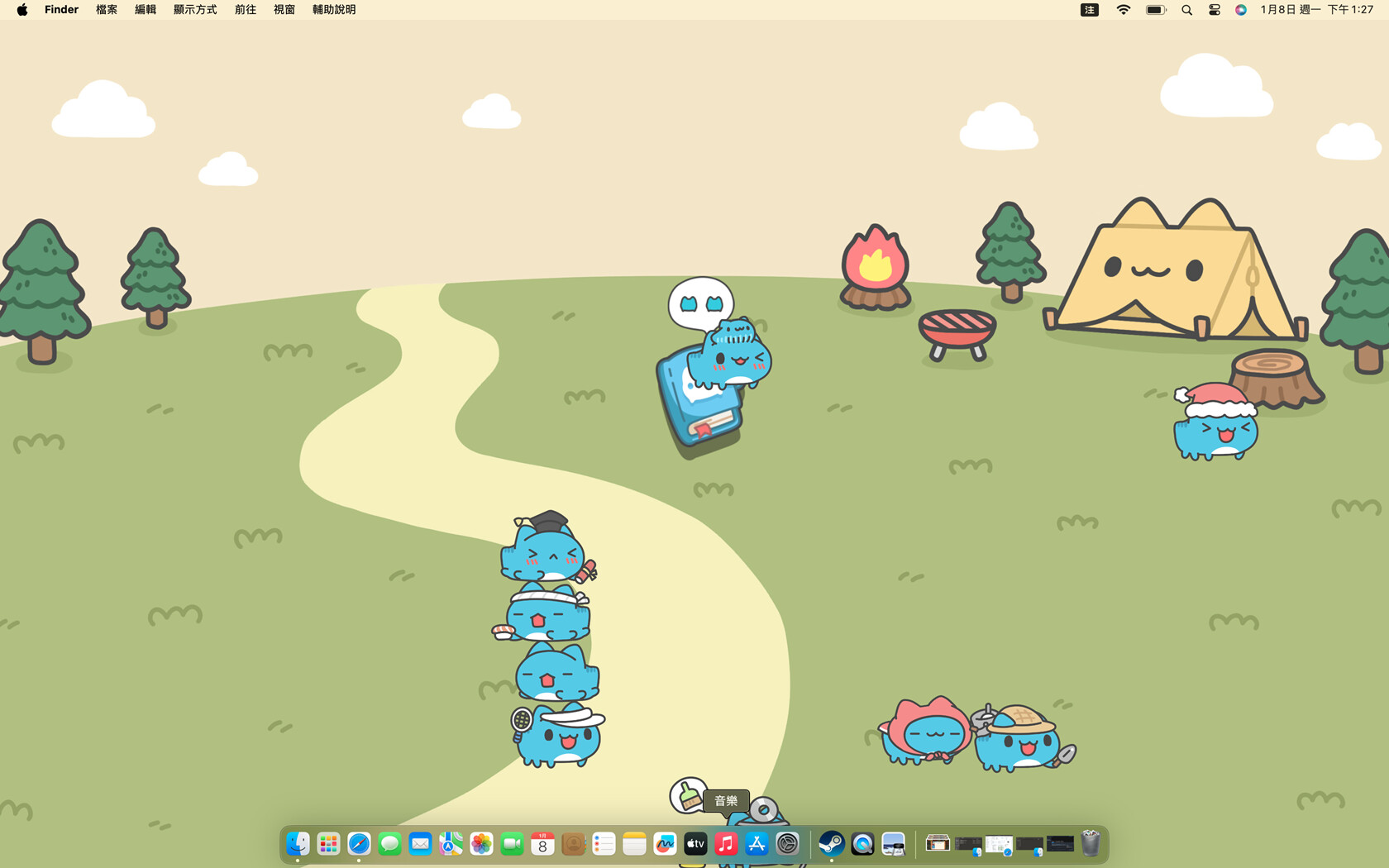Open Control Center from the menu bar
1389x868 pixels.
1213,9
